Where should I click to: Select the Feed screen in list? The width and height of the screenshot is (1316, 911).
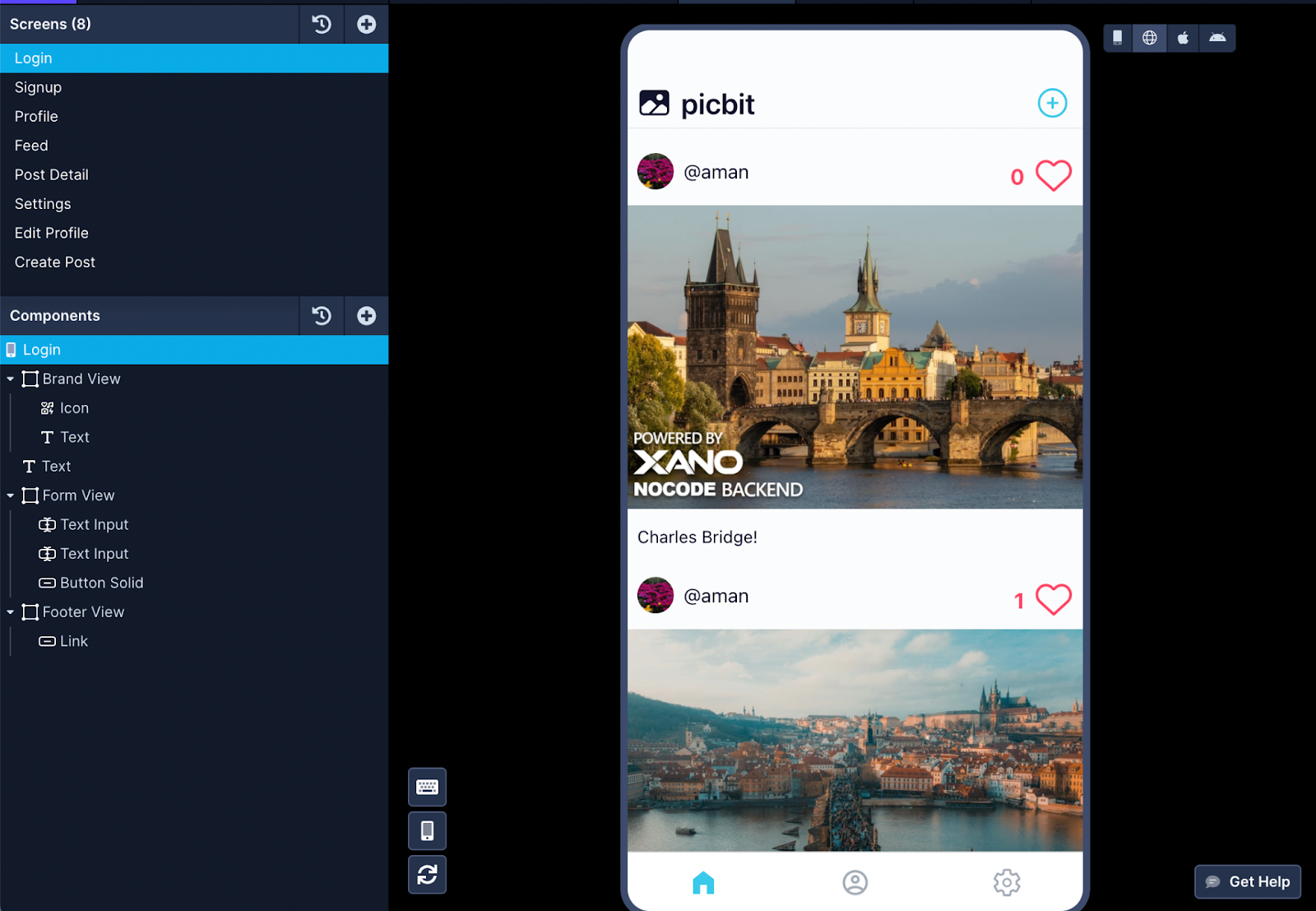pos(31,146)
